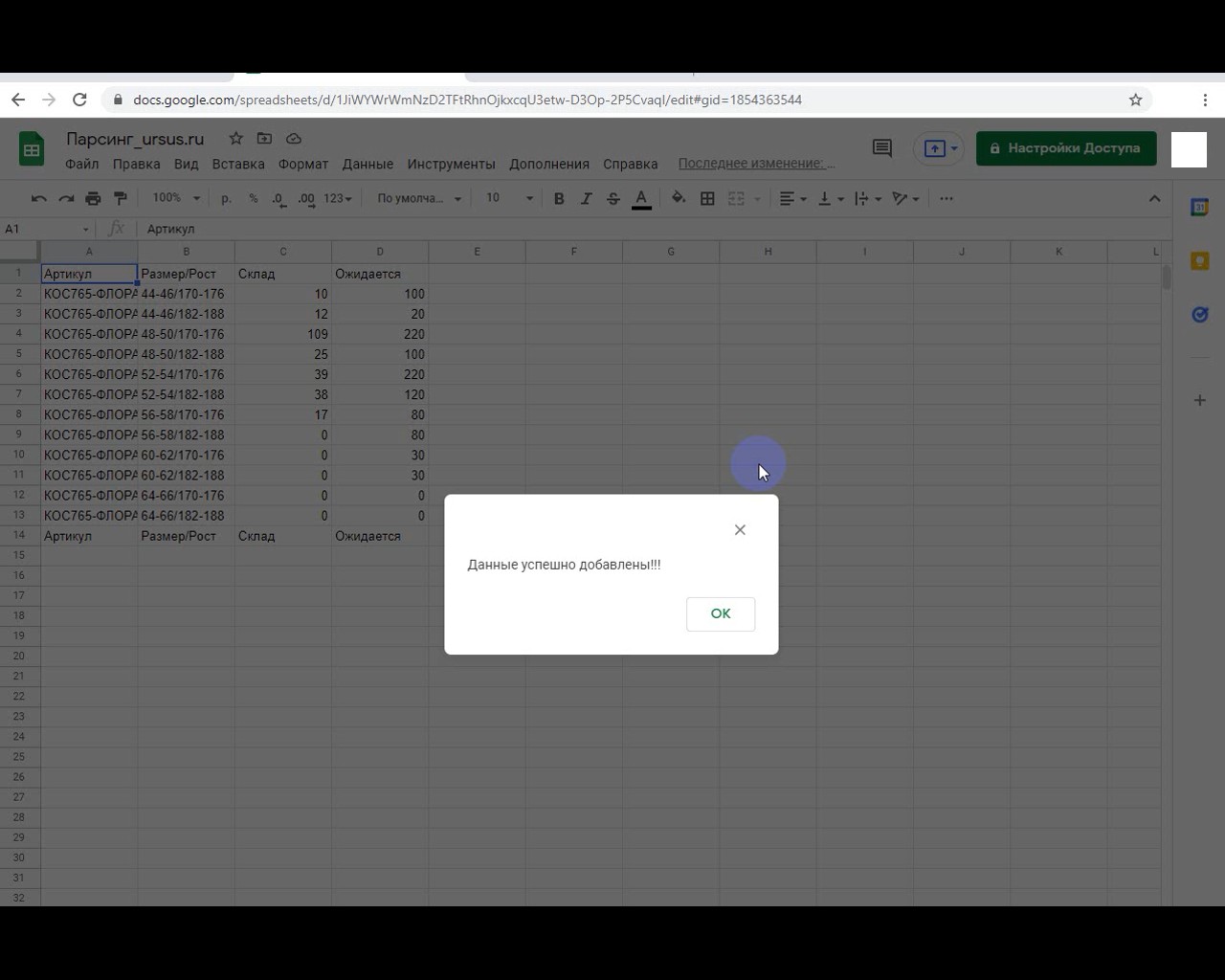Screen dimensions: 1225x980
Task: Open the 123 number formats dropdown
Action: coord(338,198)
